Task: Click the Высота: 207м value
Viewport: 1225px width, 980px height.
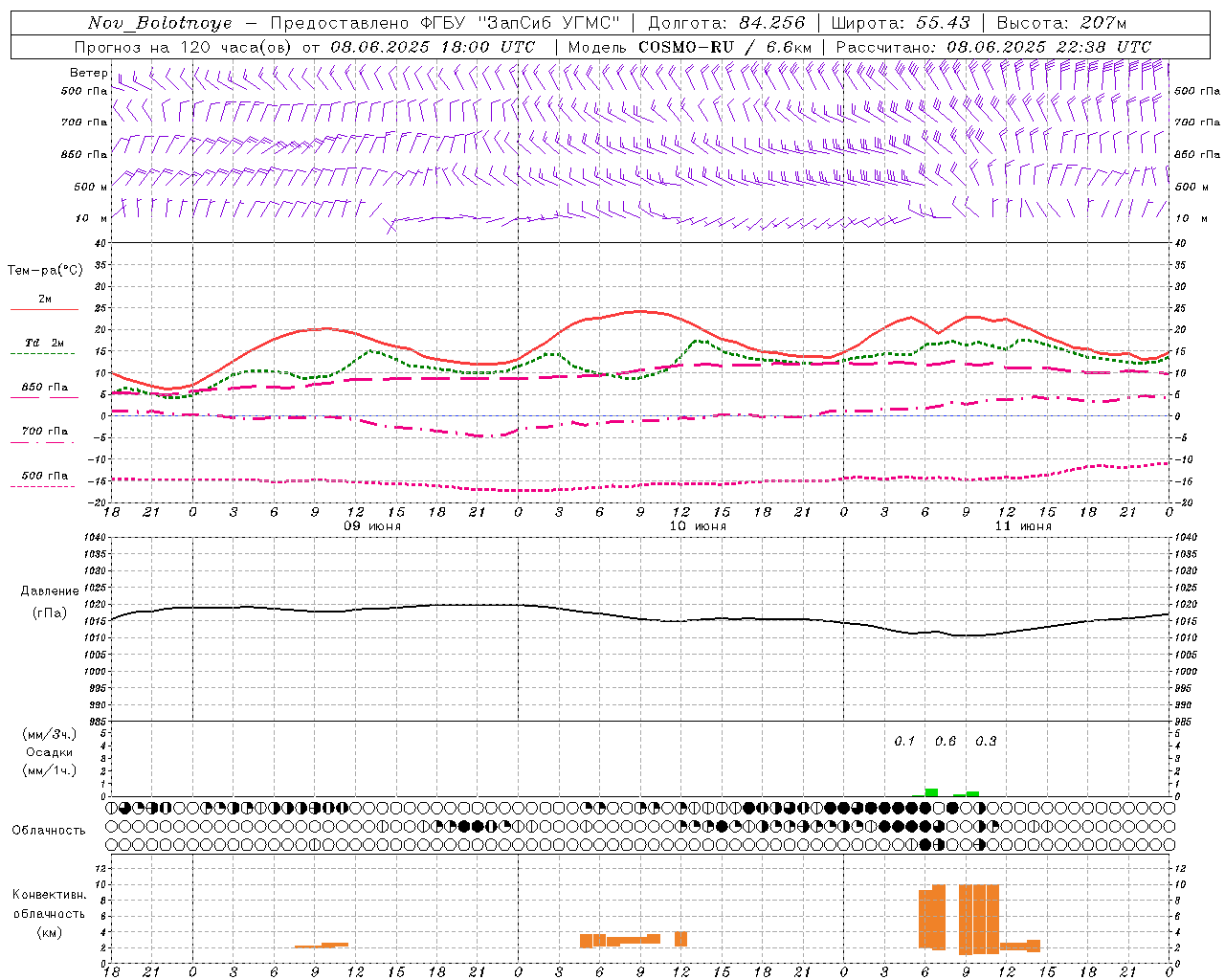Action: [1061, 23]
